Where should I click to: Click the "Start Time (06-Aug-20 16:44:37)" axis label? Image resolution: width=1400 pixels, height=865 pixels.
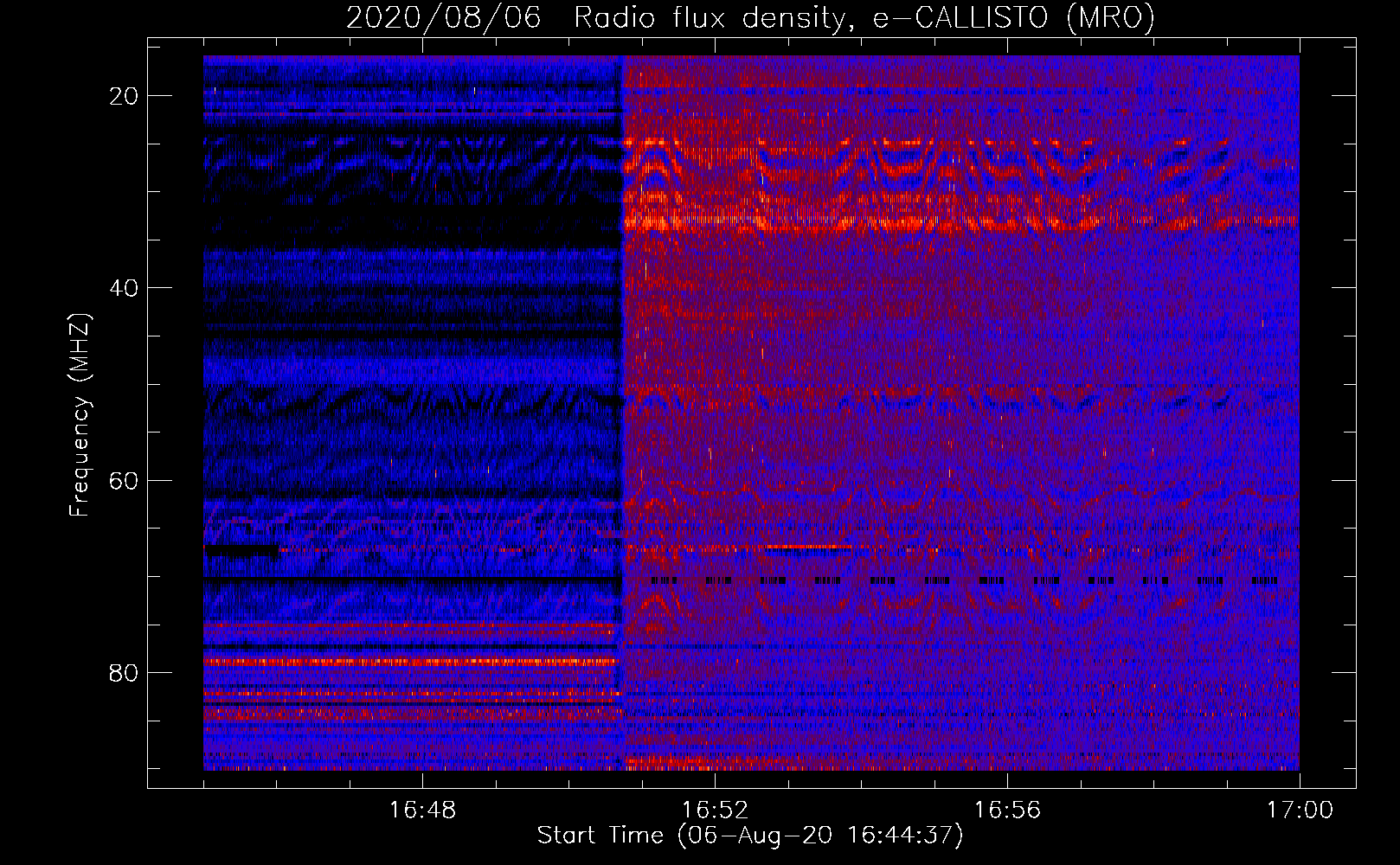(750, 836)
